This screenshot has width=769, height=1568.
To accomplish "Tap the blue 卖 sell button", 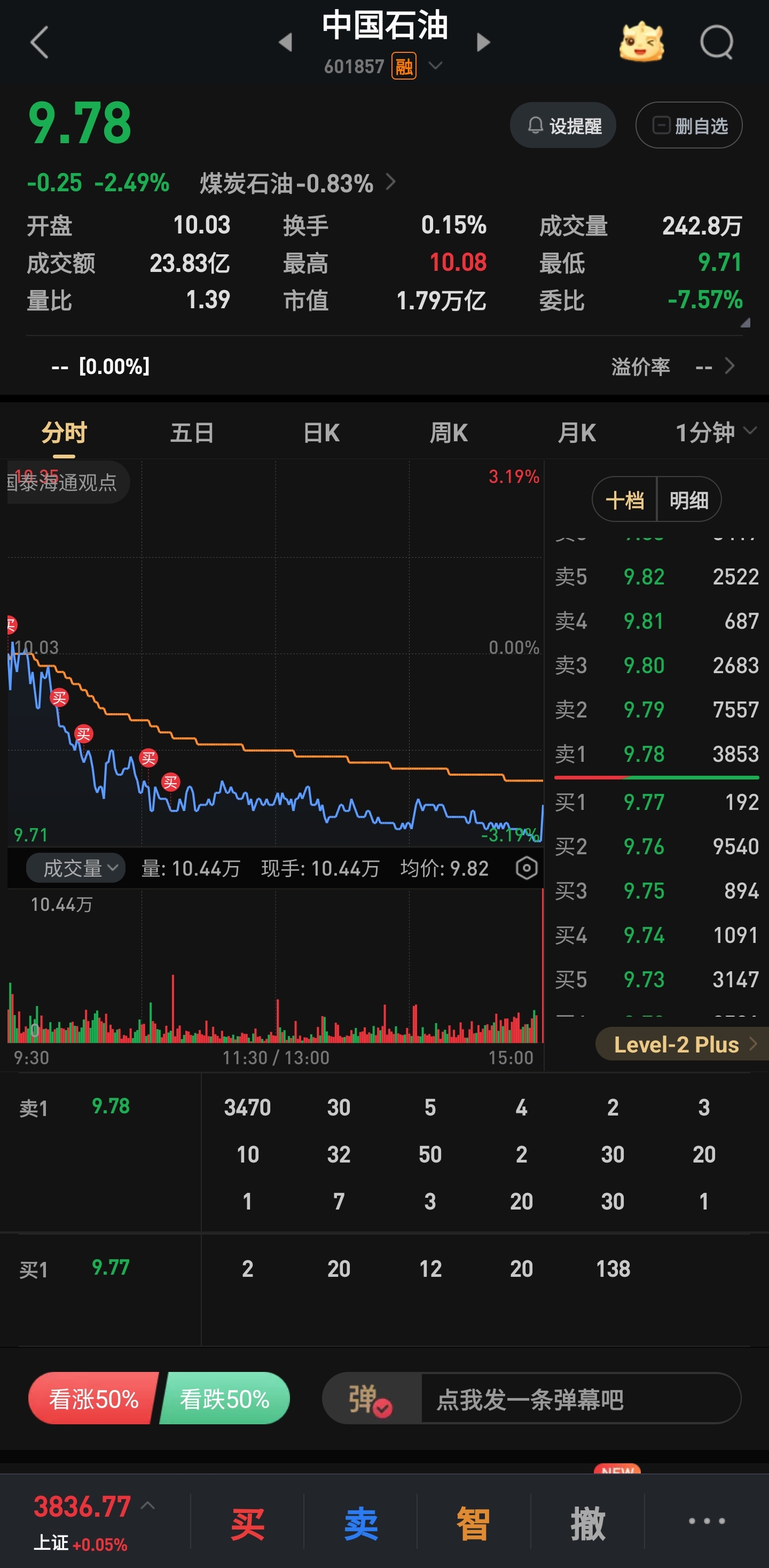I will click(362, 1524).
